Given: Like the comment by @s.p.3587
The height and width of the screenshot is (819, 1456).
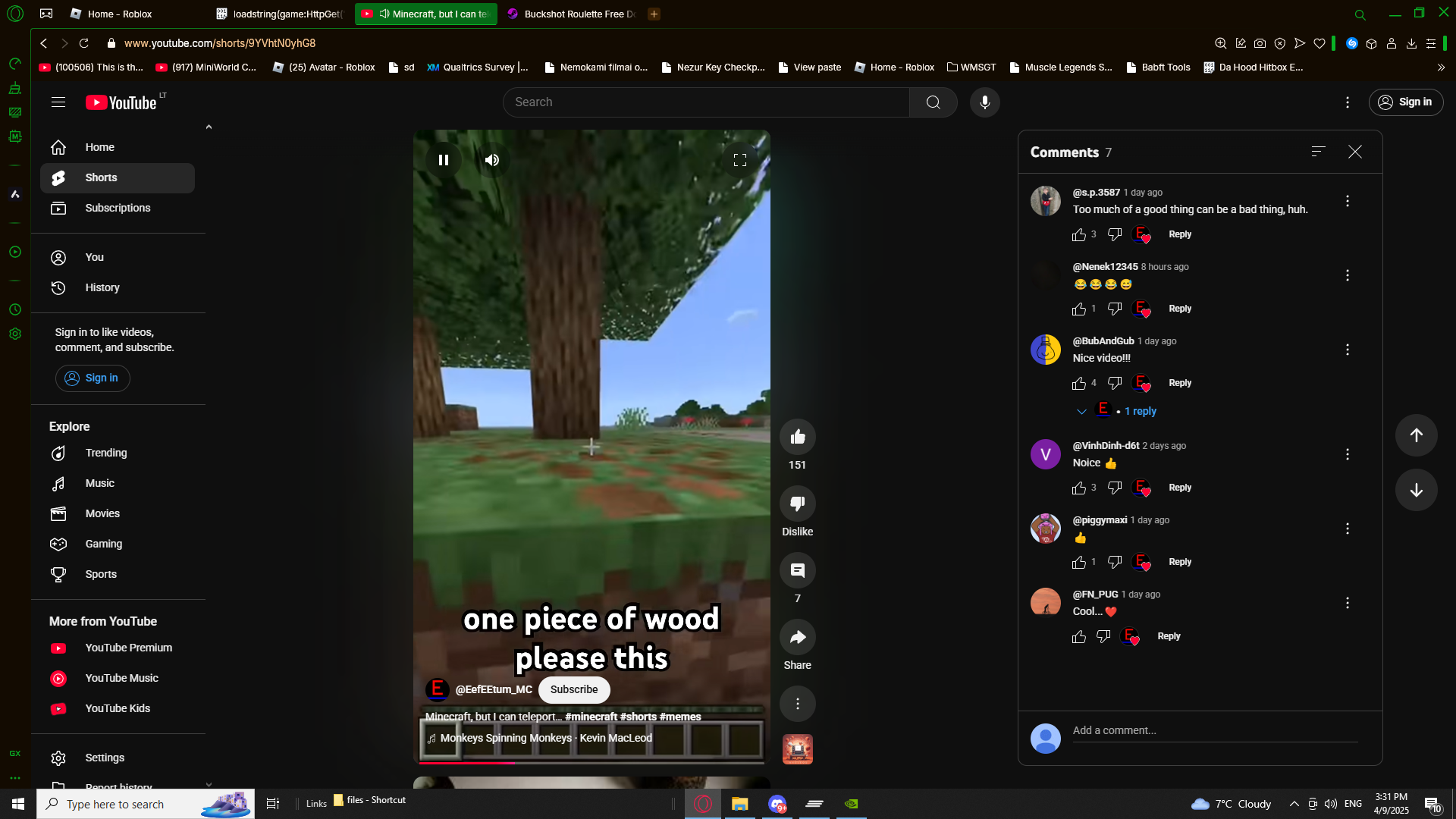Looking at the screenshot, I should [1079, 235].
